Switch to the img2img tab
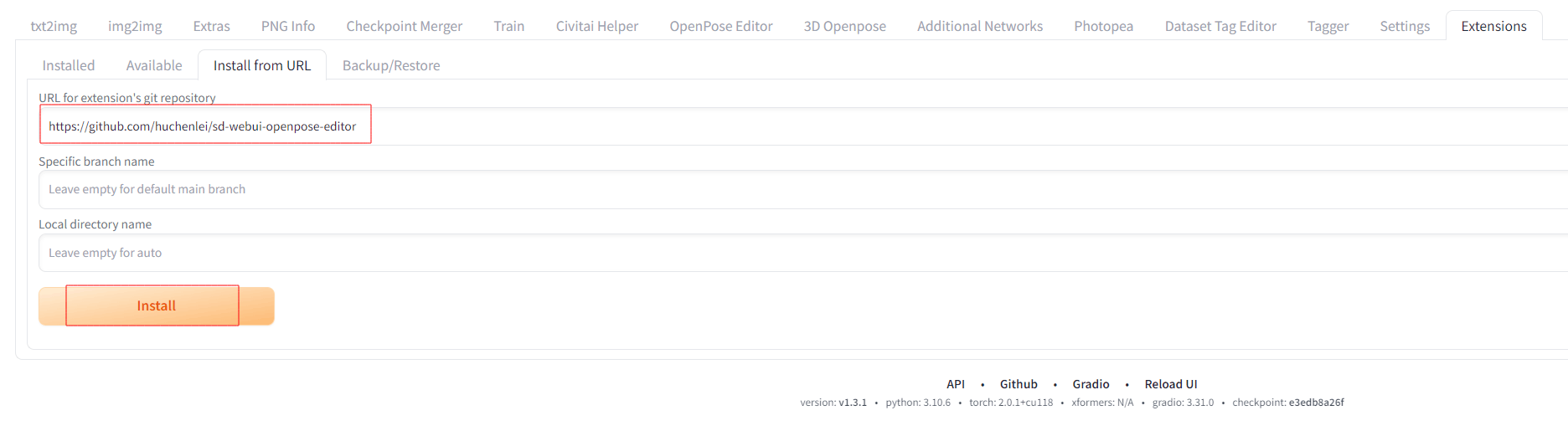 click(x=135, y=26)
